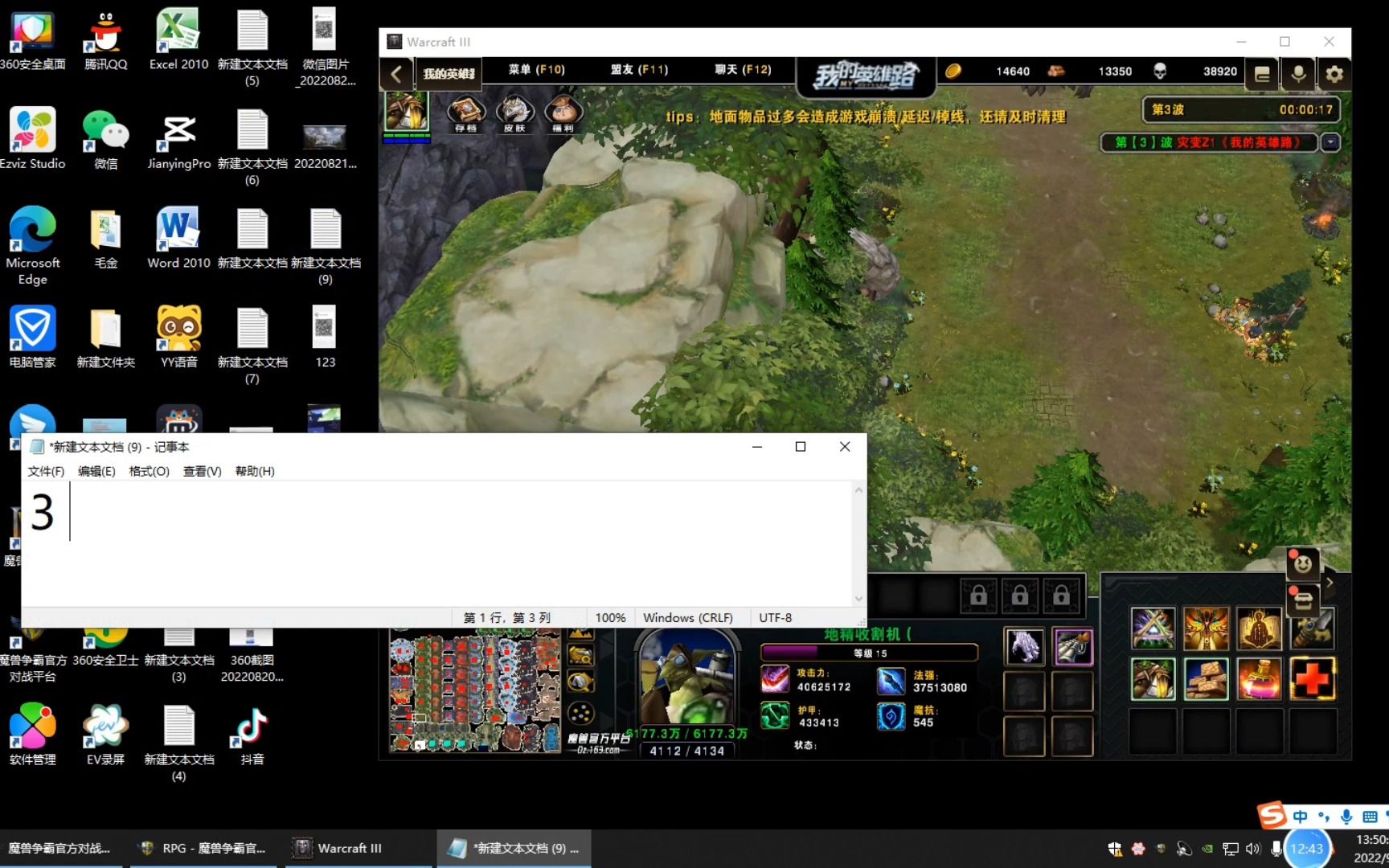This screenshot has height=868, width=1389.
Task: Click the purple-bordered cannon item in inventory
Action: point(1073,647)
